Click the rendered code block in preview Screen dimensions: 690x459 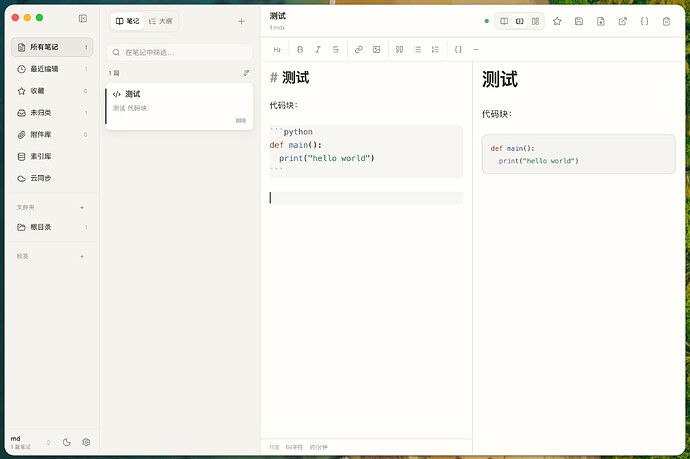(x=578, y=154)
